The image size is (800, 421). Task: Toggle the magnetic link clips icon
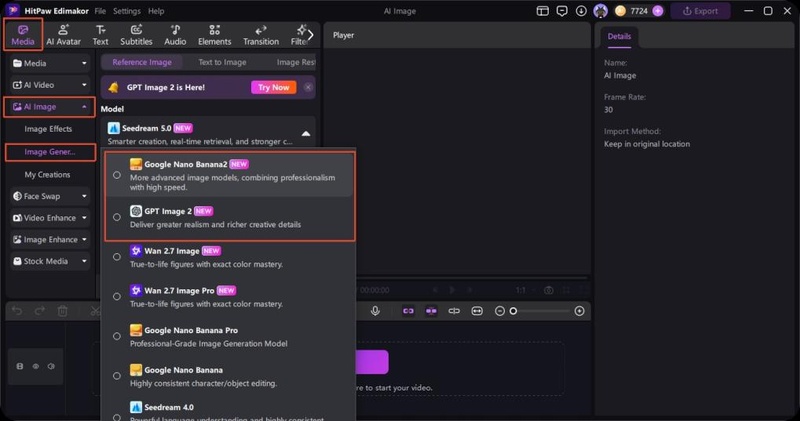coord(408,311)
